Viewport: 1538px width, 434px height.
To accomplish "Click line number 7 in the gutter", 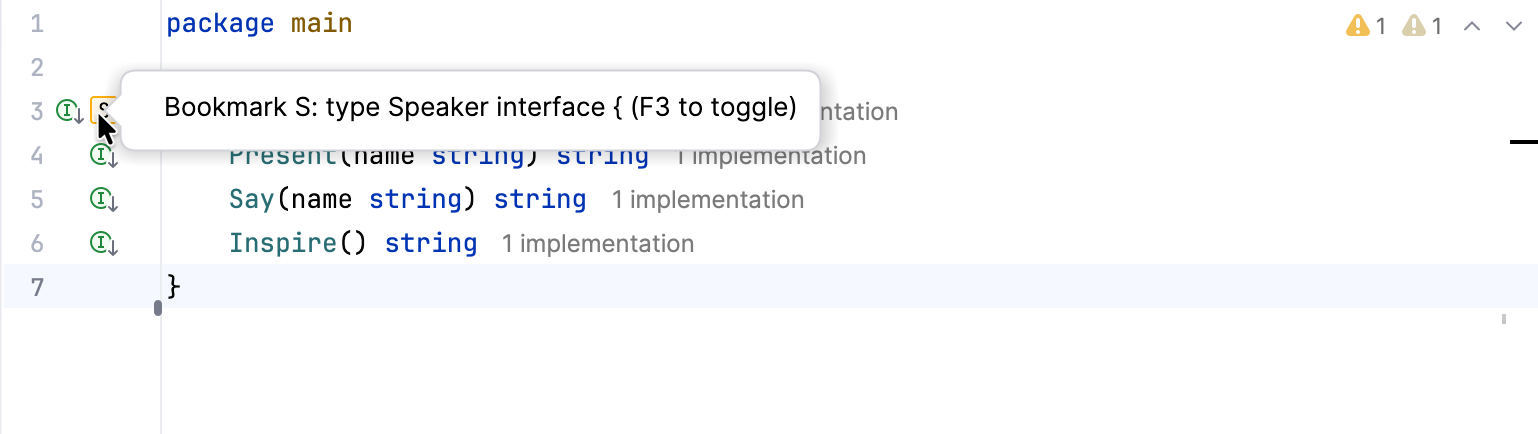I will 37,288.
